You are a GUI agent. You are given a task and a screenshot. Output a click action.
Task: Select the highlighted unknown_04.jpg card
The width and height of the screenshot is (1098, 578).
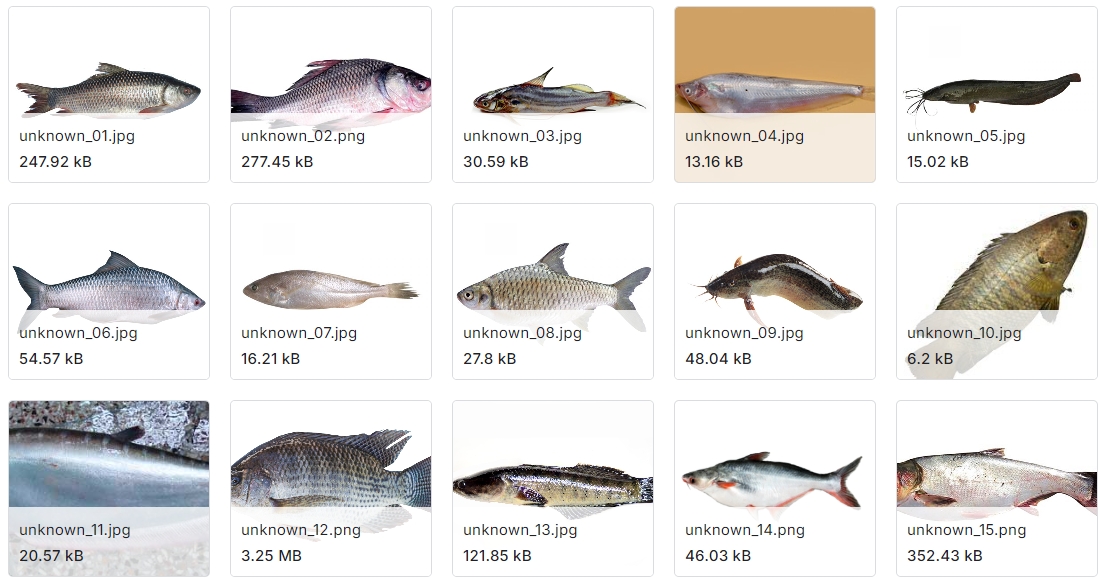774,95
